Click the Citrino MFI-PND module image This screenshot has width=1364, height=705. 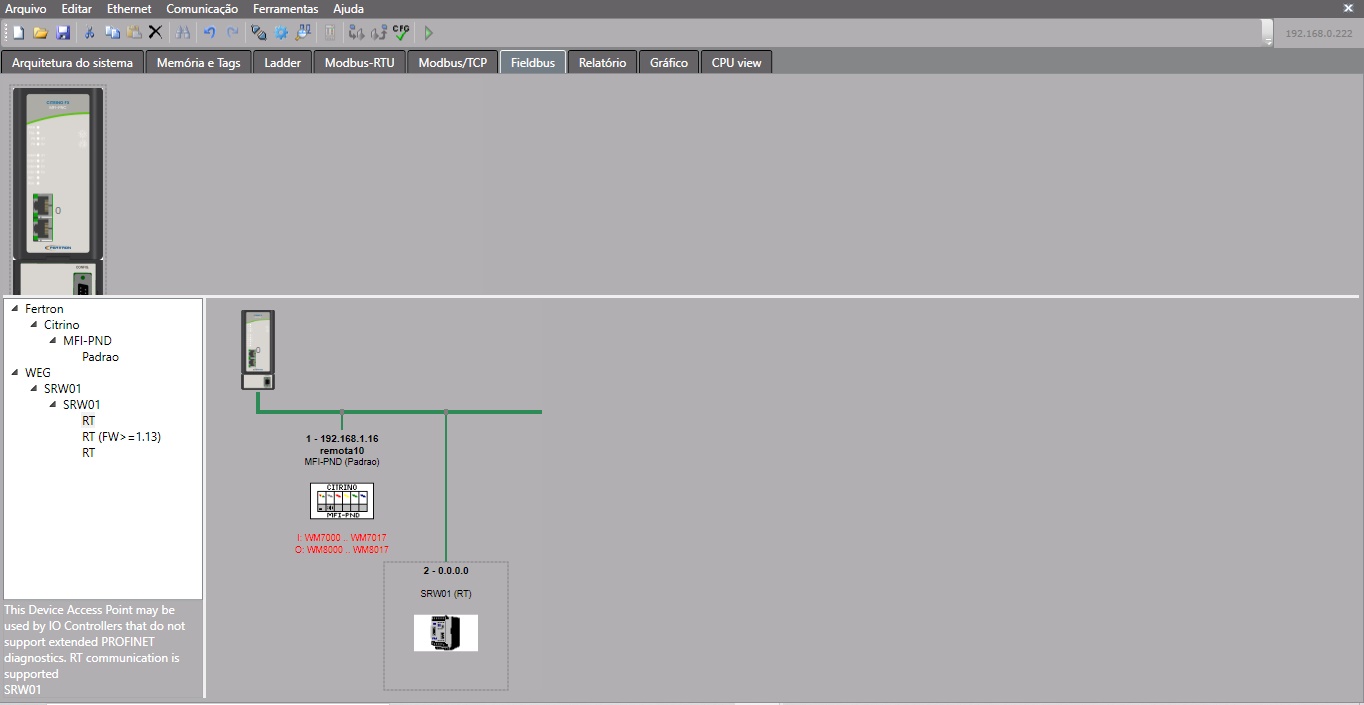point(342,501)
